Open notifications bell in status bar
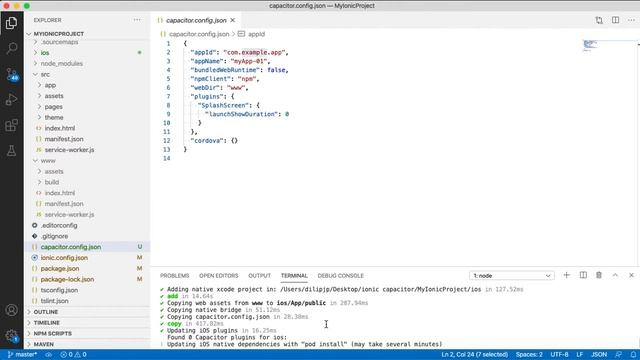Image resolution: width=640 pixels, height=360 pixels. (633, 355)
